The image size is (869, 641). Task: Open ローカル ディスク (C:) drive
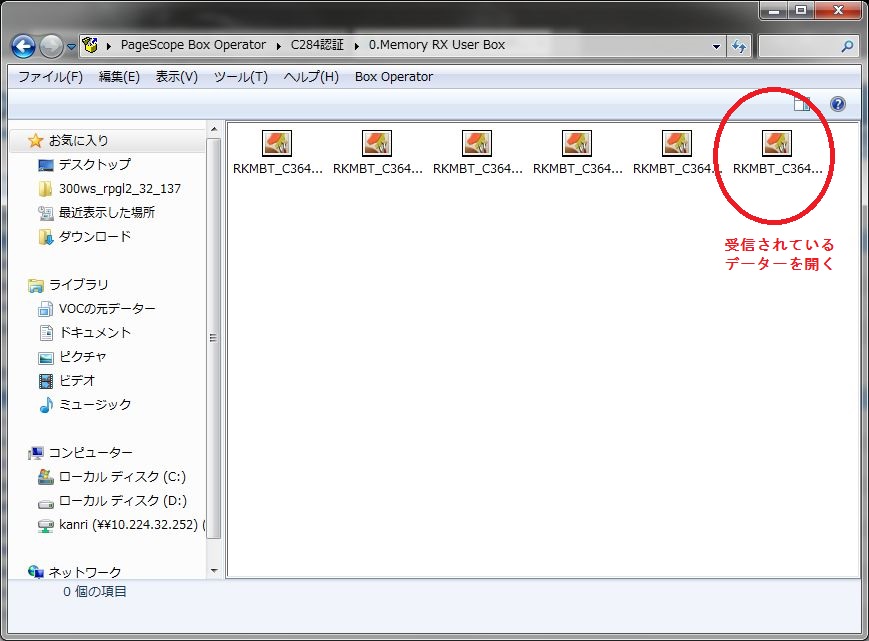pyautogui.click(x=121, y=477)
